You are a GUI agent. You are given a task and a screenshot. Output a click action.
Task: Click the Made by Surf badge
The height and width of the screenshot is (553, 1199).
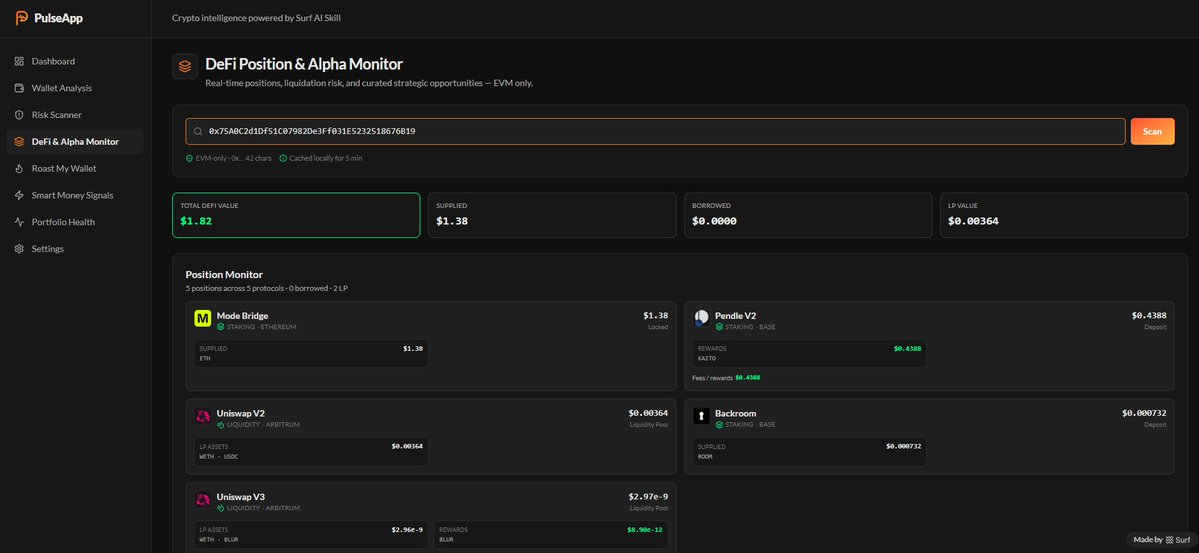tap(1162, 539)
